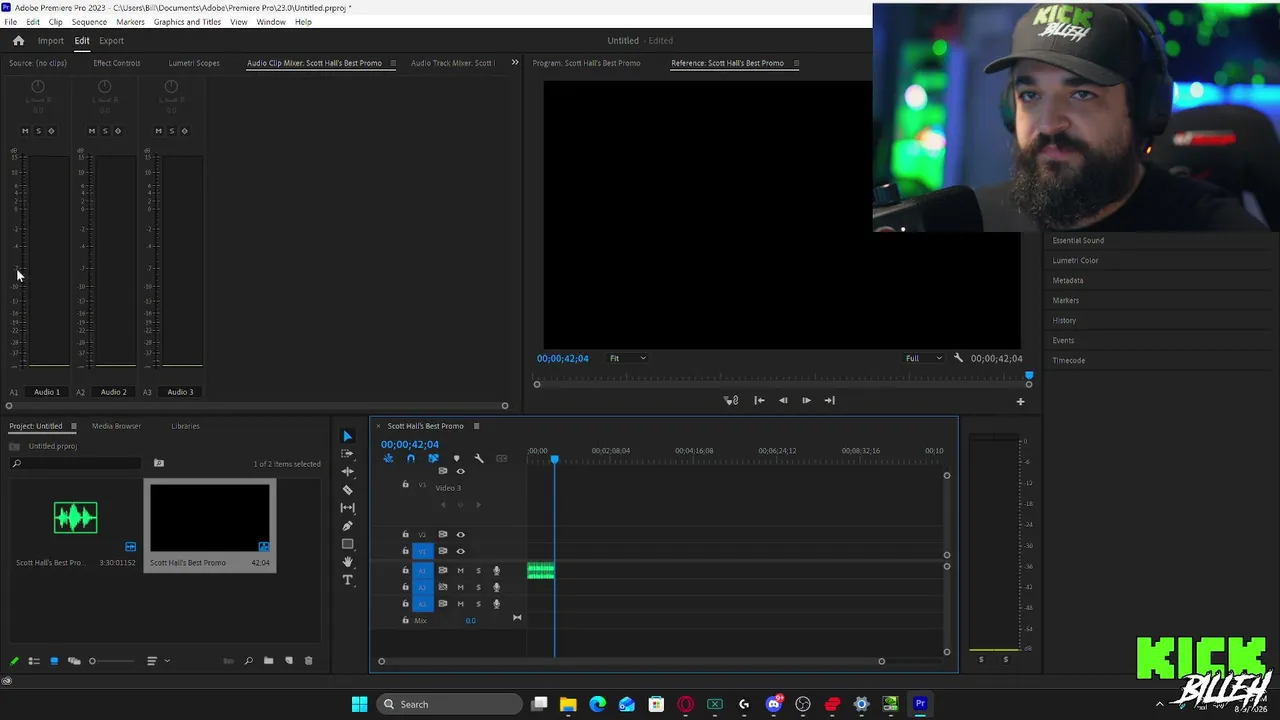Go to the Export workspace
The image size is (1280, 720).
click(111, 41)
